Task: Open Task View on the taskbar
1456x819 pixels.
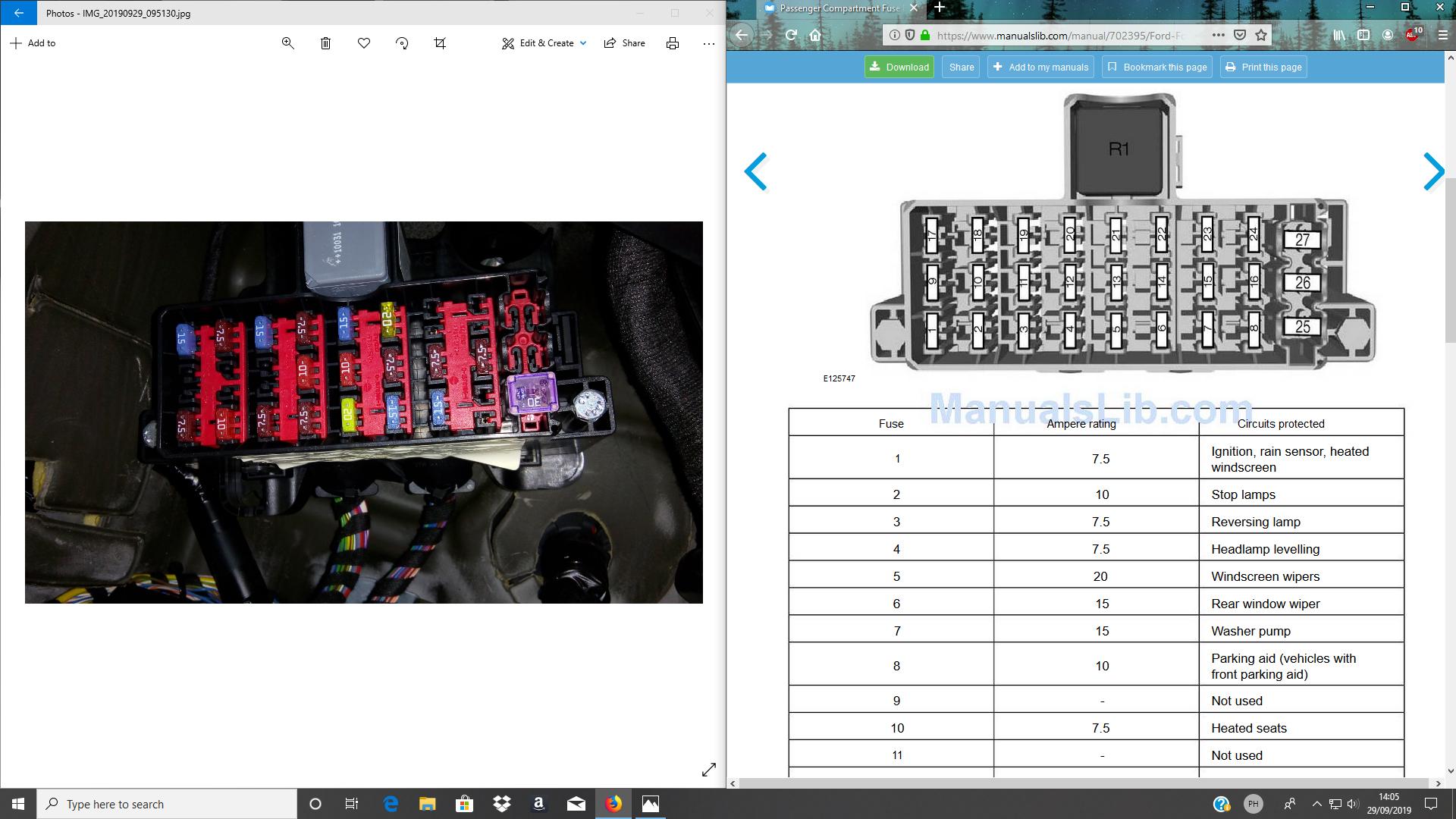Action: coord(352,804)
